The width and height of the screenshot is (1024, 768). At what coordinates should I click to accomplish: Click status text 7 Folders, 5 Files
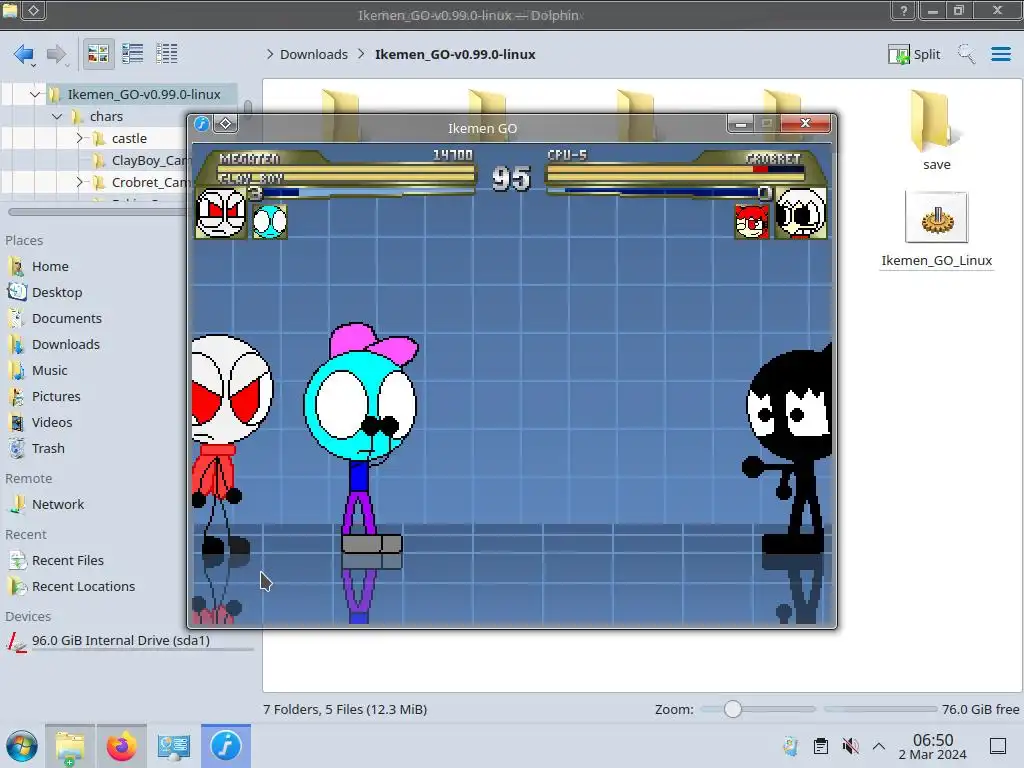(x=345, y=709)
